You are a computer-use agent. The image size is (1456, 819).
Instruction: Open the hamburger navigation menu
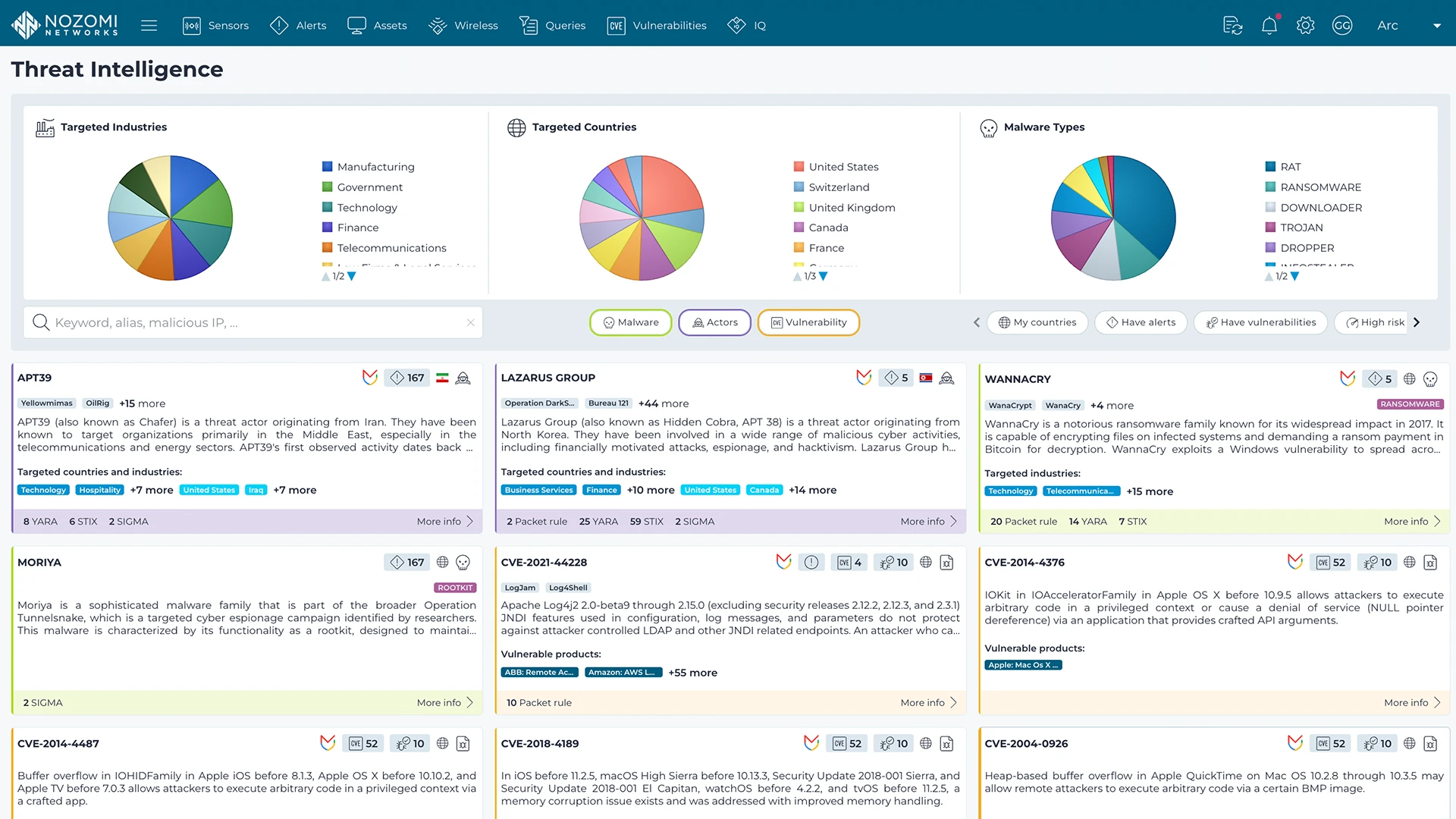(149, 26)
